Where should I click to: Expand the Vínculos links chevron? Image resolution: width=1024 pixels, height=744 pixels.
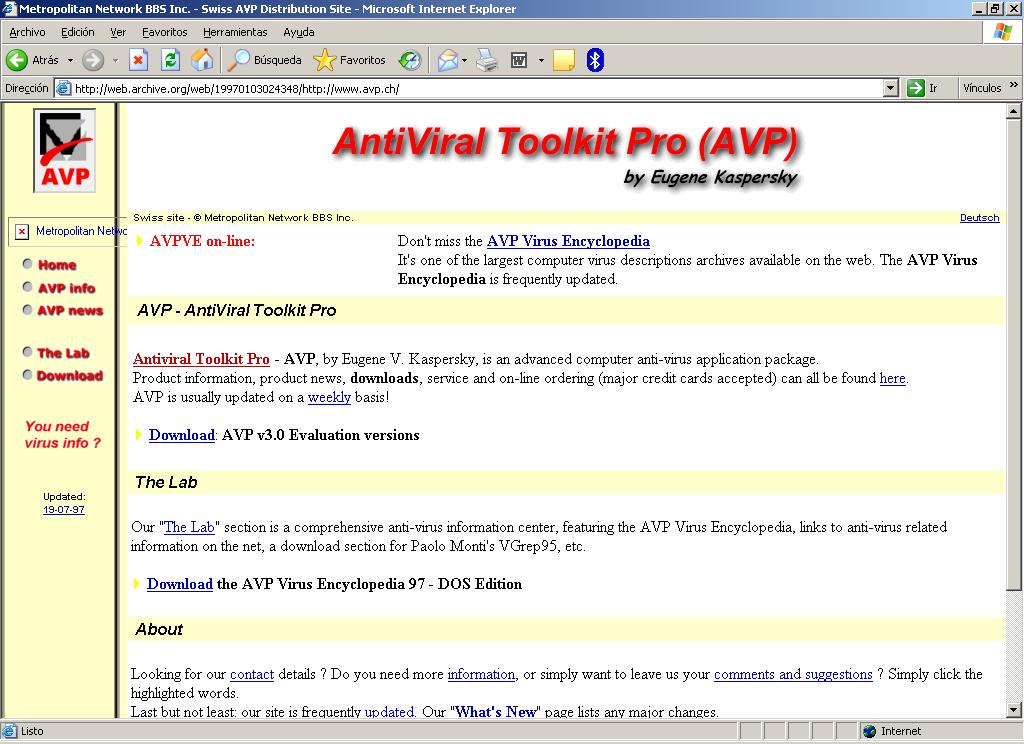tap(1014, 85)
